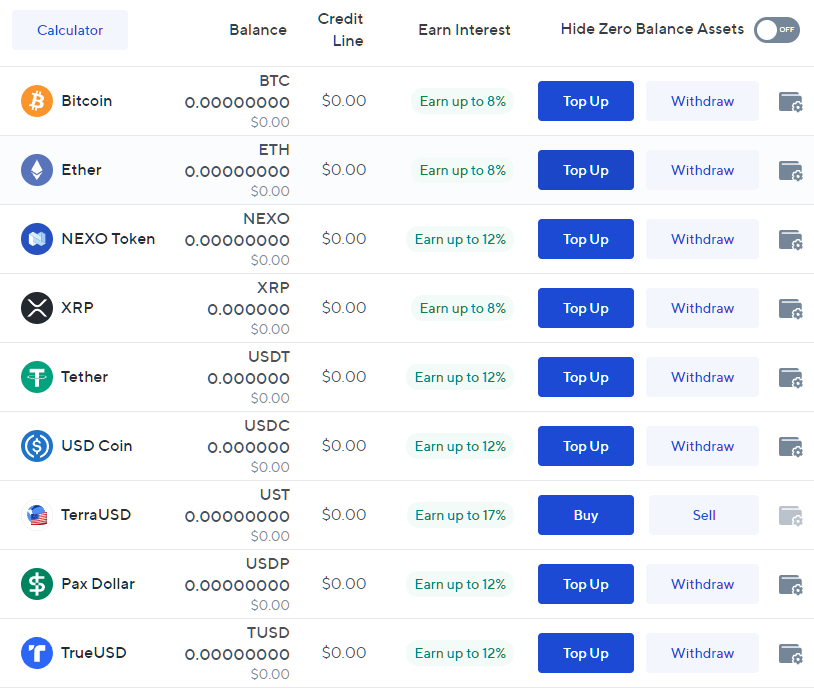This screenshot has height=689, width=814.
Task: Click the Ether row $0.00 credit line
Action: [344, 170]
